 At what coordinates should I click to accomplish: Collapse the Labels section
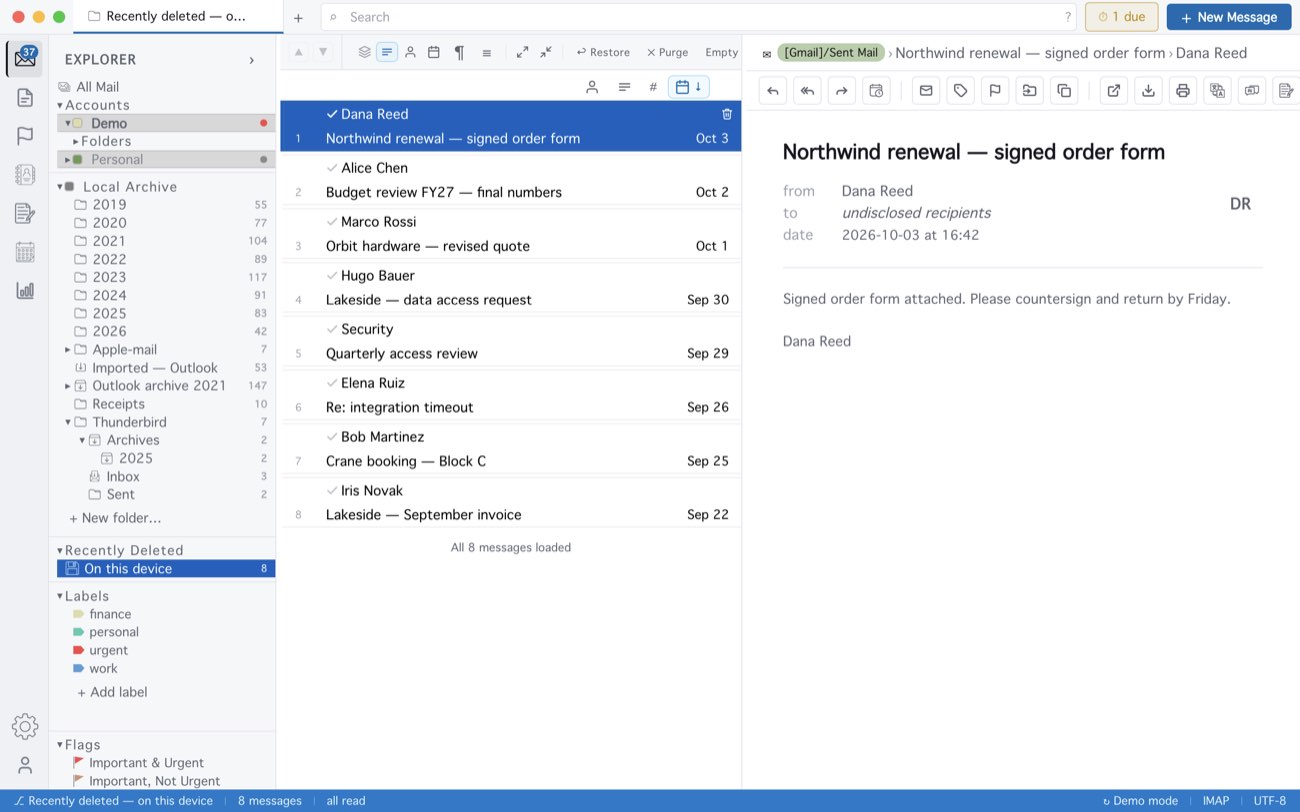click(60, 596)
